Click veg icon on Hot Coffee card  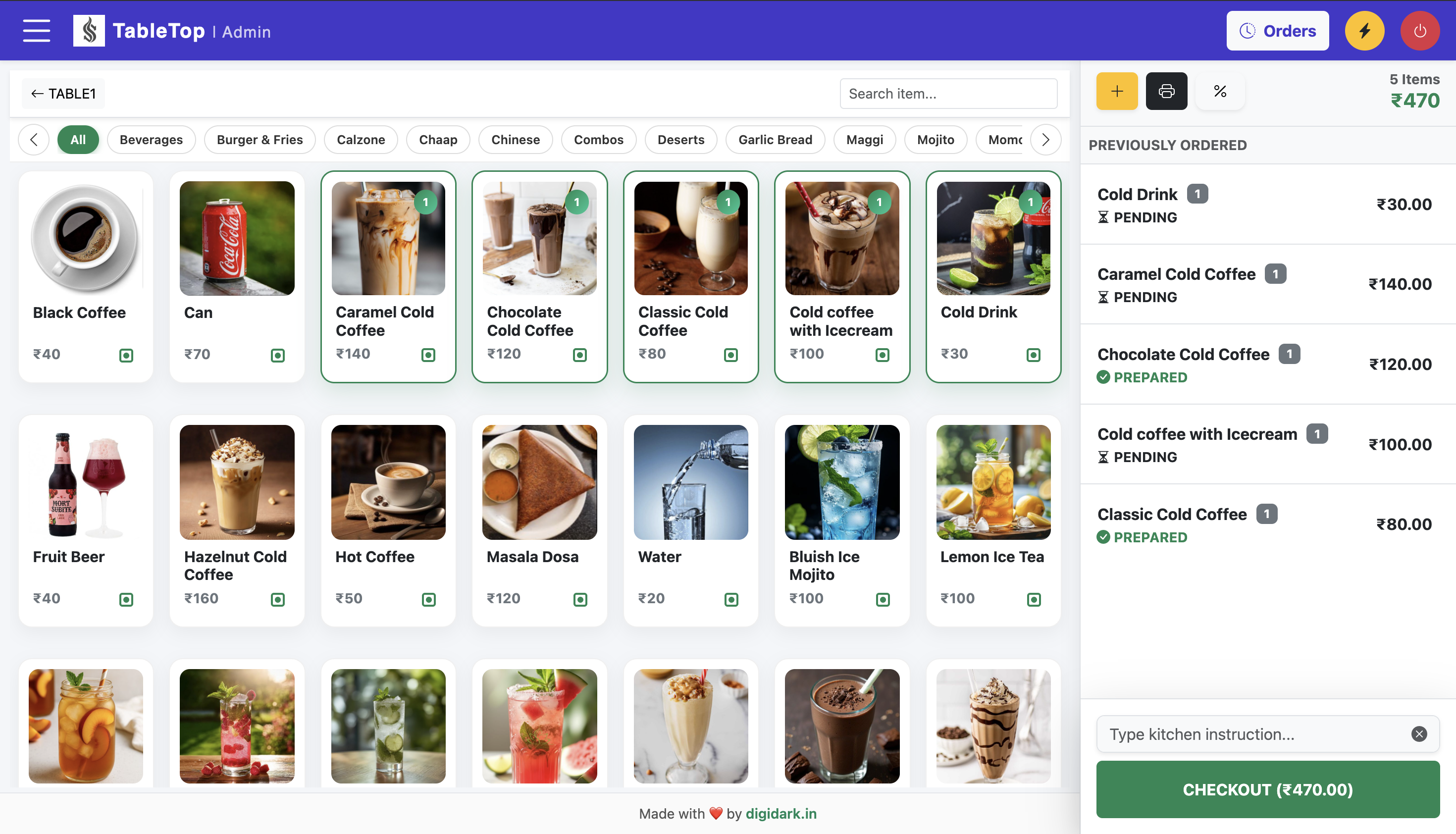click(428, 599)
